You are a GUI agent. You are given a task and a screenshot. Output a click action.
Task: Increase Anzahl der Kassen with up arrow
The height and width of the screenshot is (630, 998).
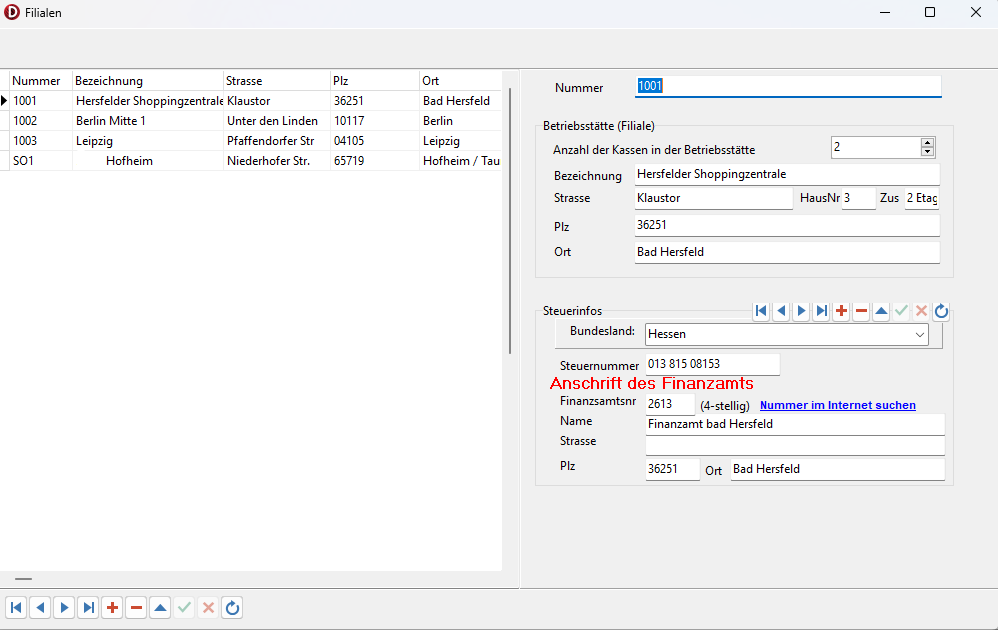[927, 143]
